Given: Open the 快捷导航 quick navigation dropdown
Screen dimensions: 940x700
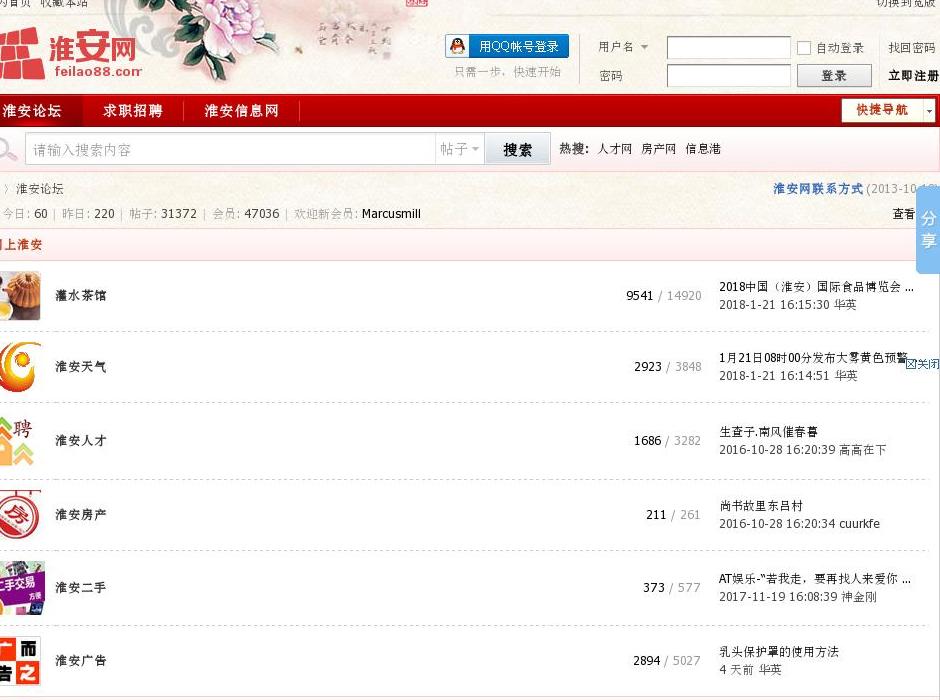Looking at the screenshot, I should pos(885,111).
